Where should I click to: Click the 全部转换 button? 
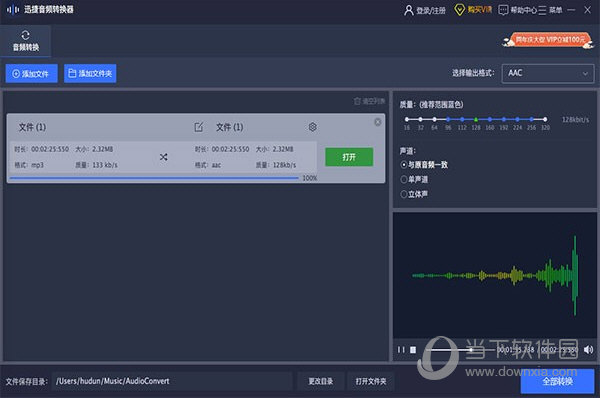[x=557, y=381]
